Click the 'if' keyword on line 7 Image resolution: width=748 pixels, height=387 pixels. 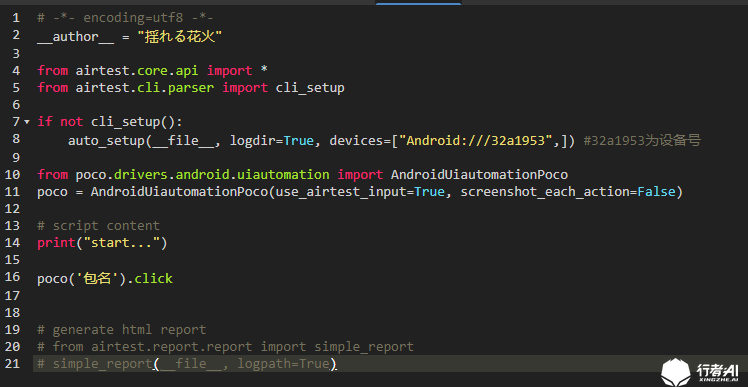point(45,122)
